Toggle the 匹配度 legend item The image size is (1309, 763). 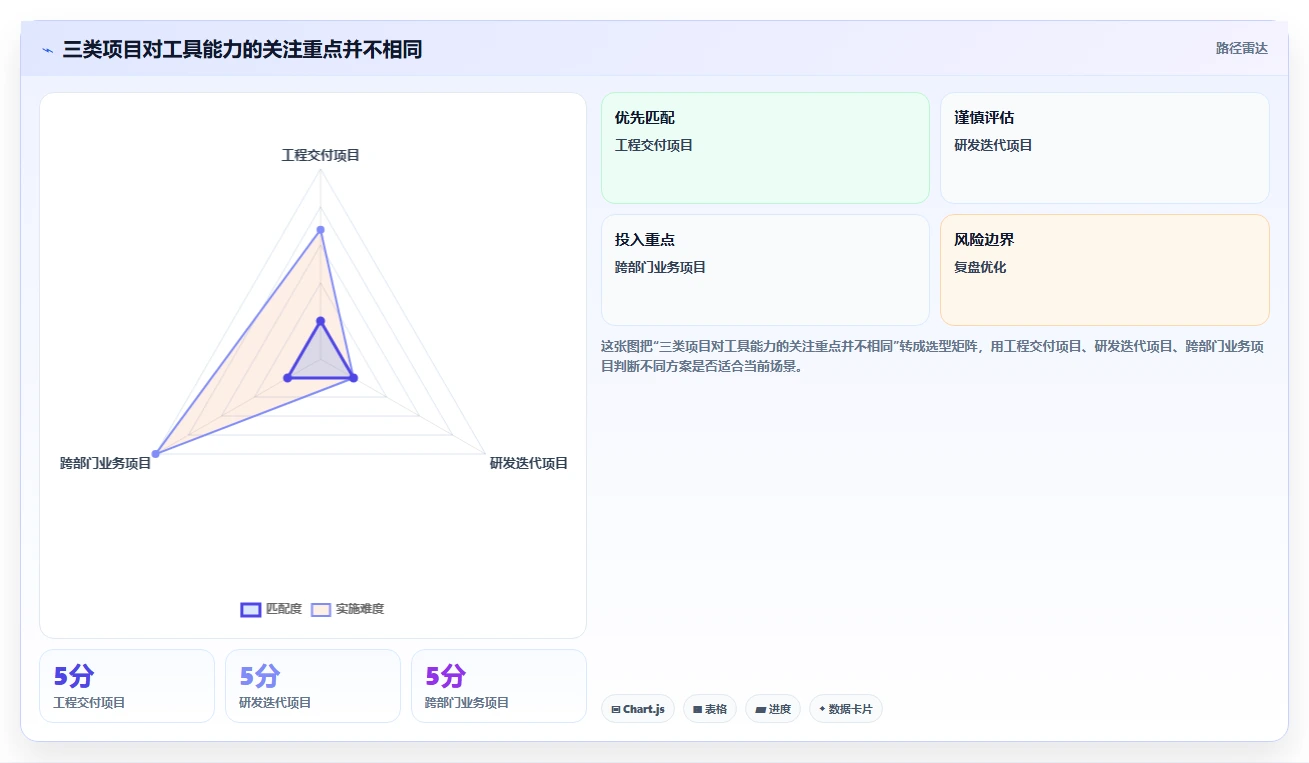pyautogui.click(x=271, y=609)
